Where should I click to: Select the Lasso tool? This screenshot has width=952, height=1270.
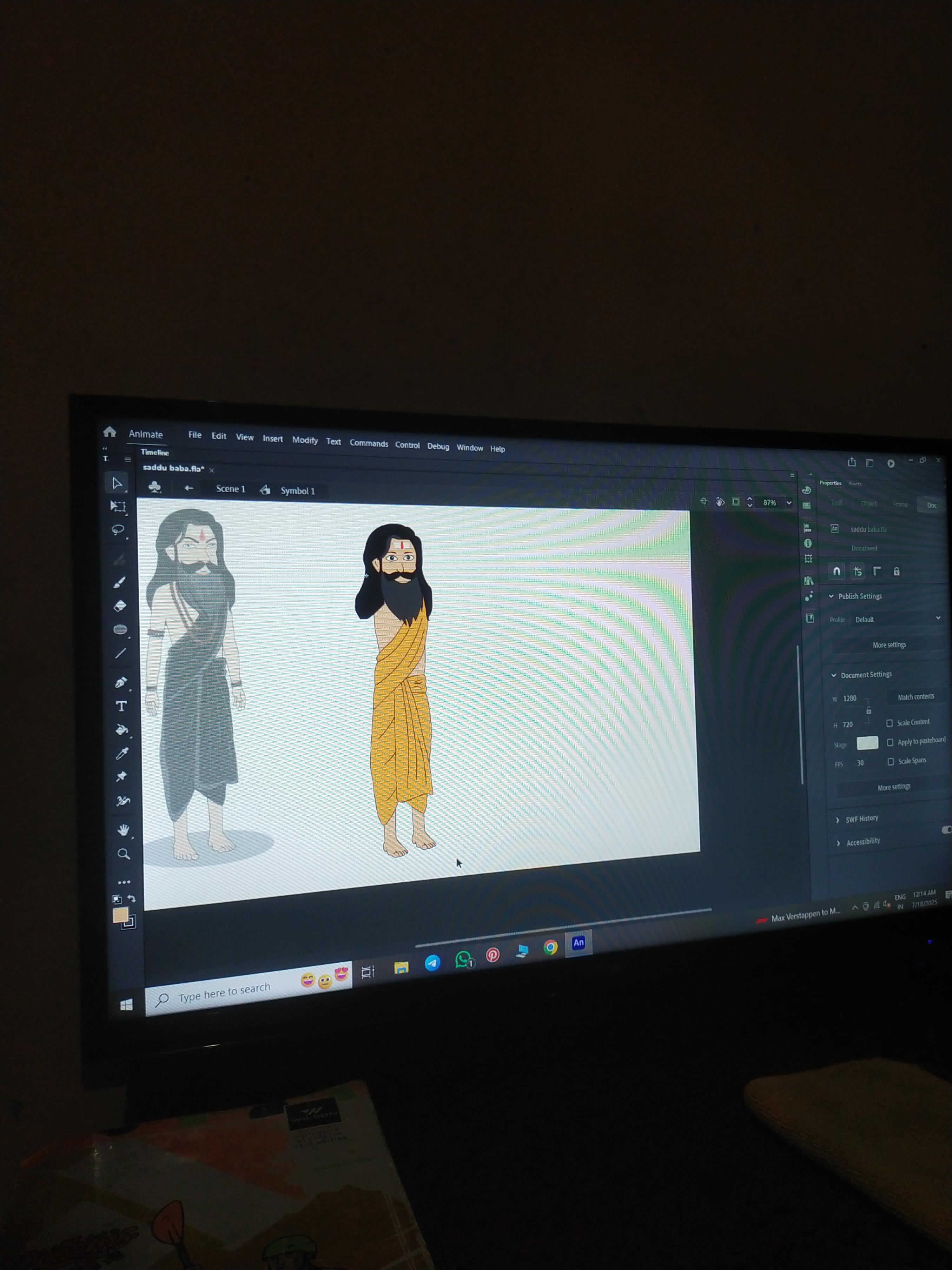coord(118,529)
